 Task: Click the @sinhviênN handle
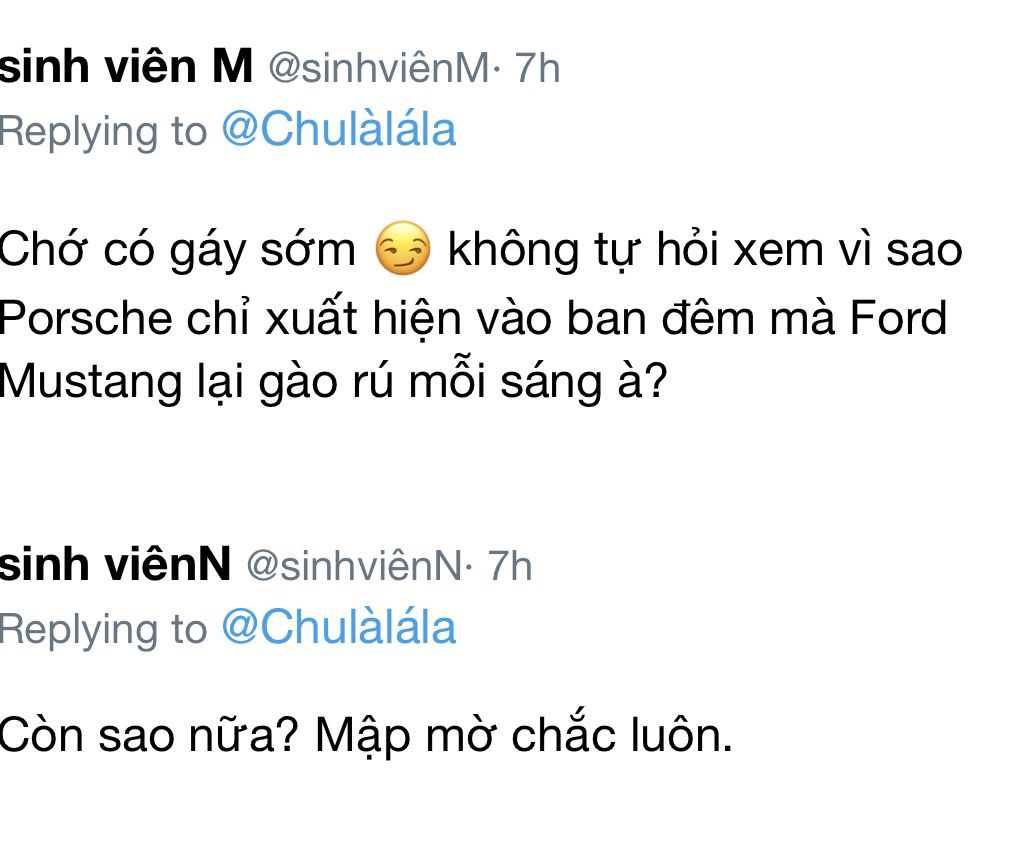[x=353, y=566]
